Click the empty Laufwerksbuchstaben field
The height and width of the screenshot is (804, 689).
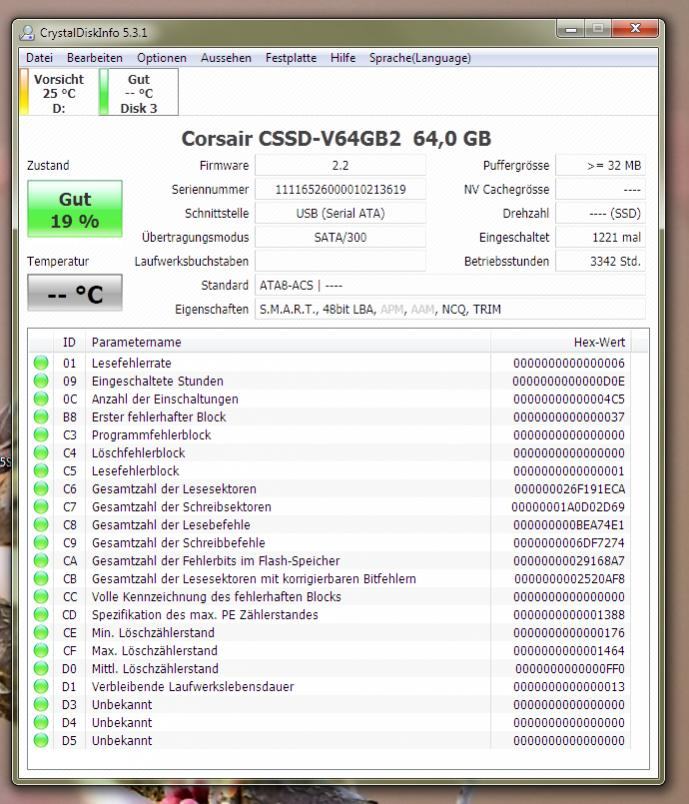340,261
